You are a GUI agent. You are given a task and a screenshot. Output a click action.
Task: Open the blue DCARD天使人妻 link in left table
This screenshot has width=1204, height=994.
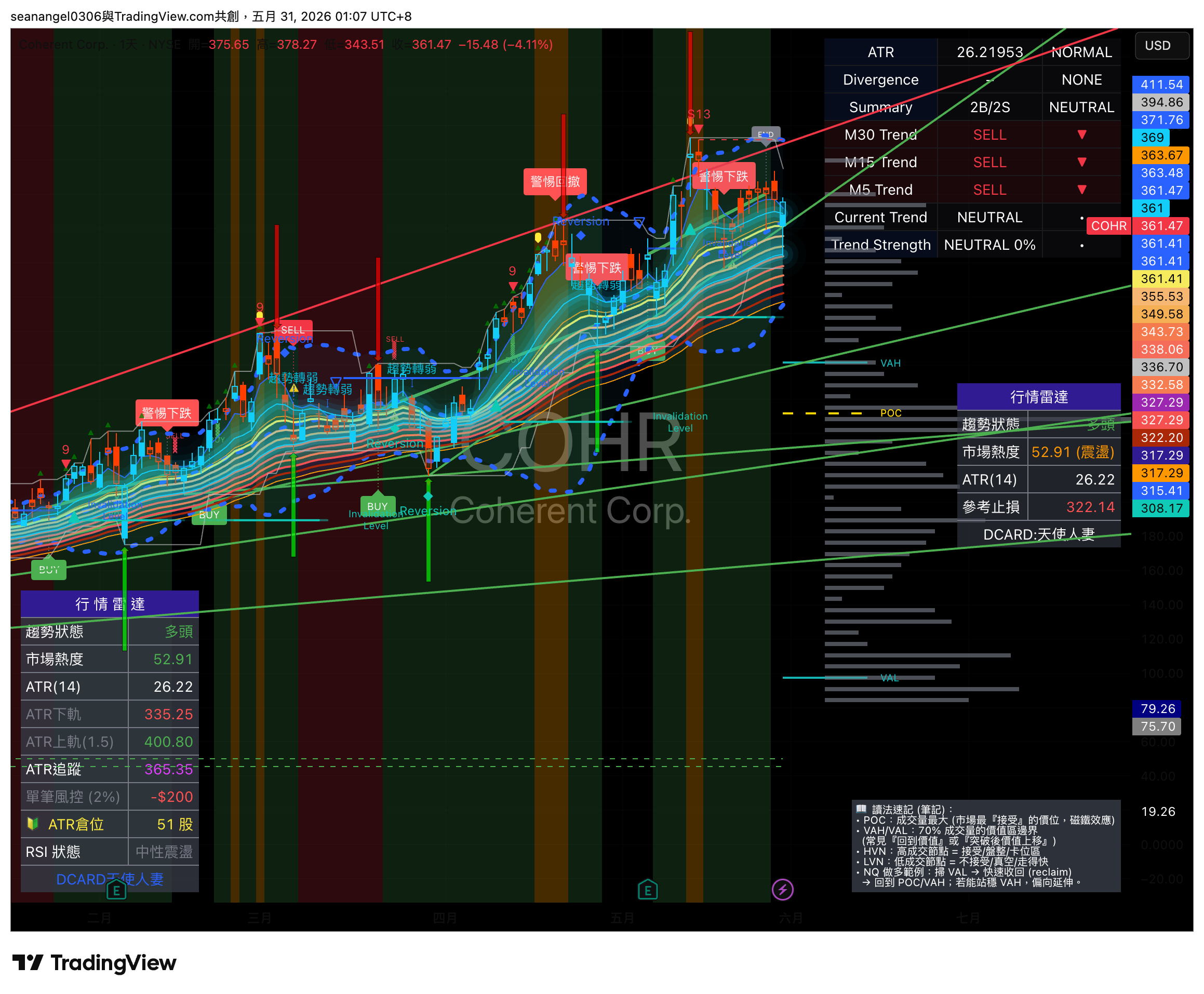pyautogui.click(x=110, y=879)
